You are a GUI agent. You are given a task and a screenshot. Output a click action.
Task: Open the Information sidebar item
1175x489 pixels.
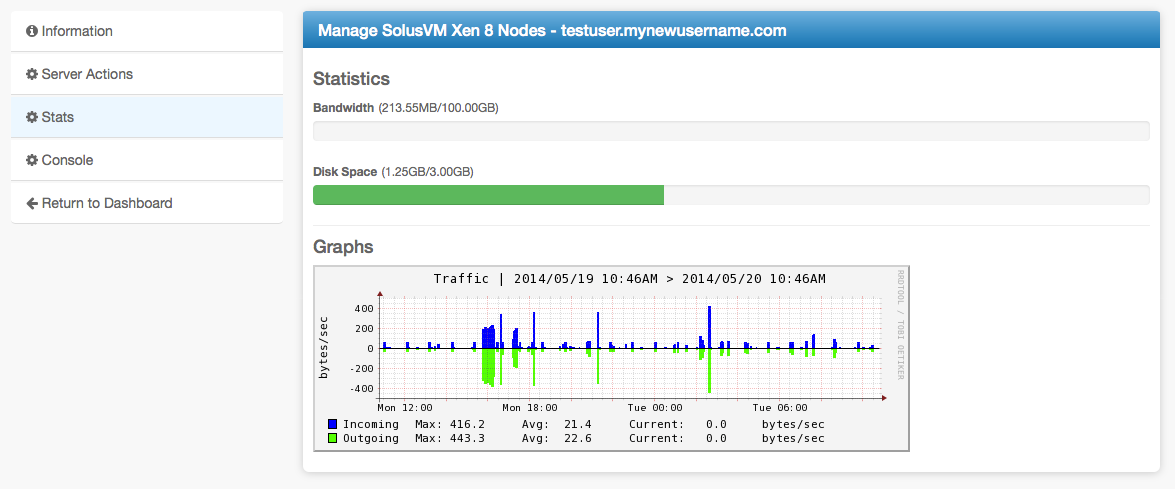pos(77,31)
